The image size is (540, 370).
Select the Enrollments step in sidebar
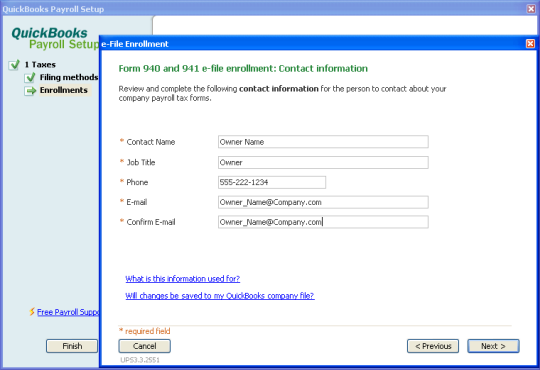pos(64,90)
